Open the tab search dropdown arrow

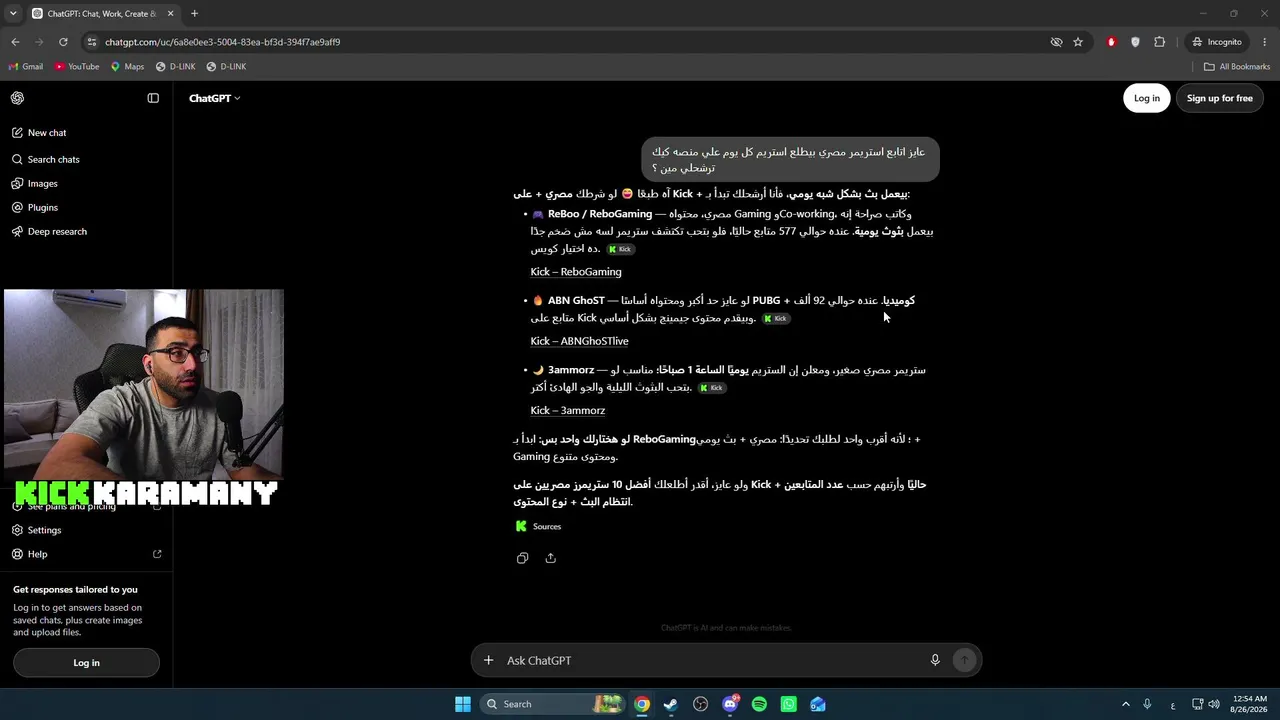tap(13, 14)
